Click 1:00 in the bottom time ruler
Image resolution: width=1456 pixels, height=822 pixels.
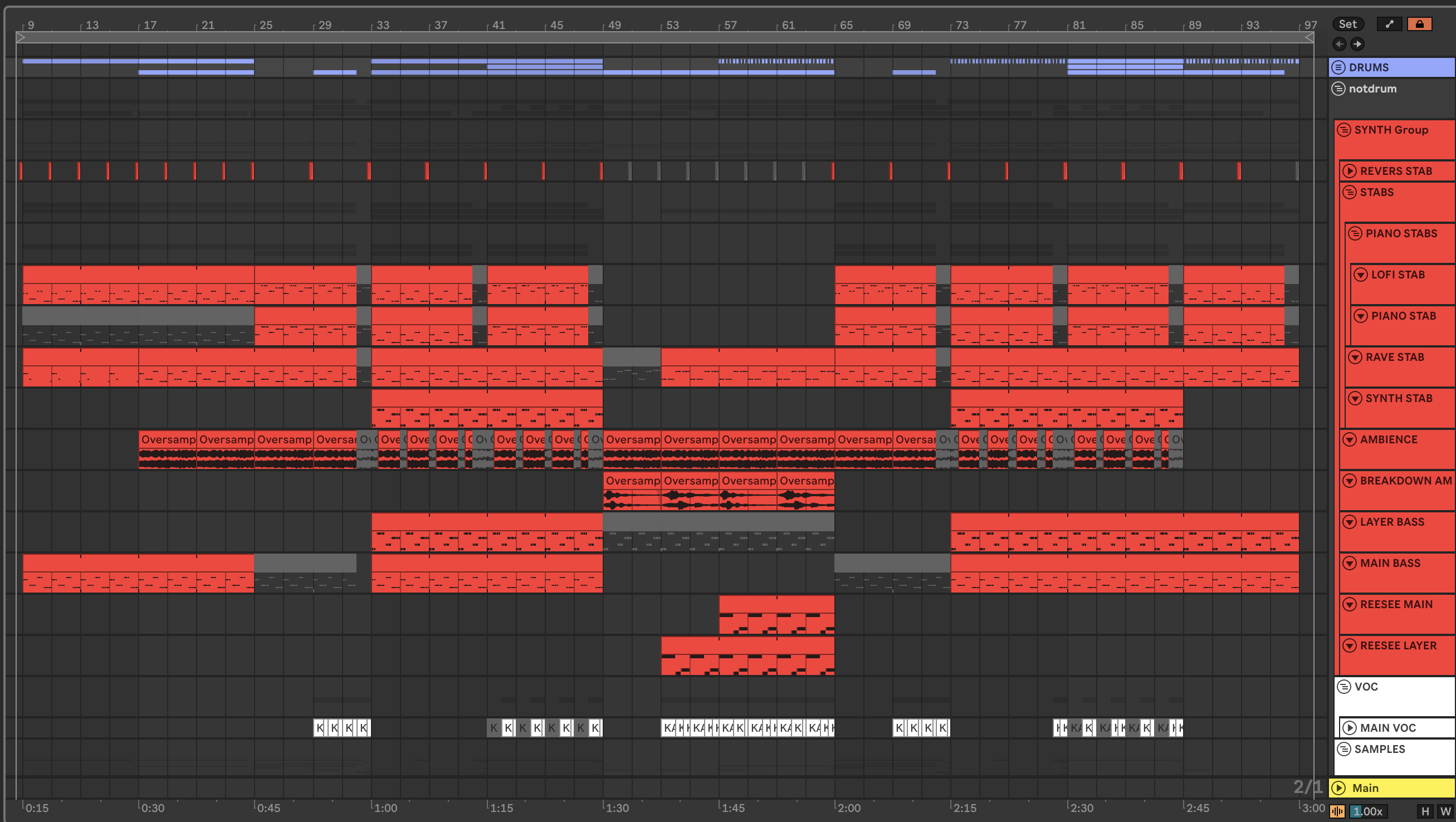pos(385,808)
